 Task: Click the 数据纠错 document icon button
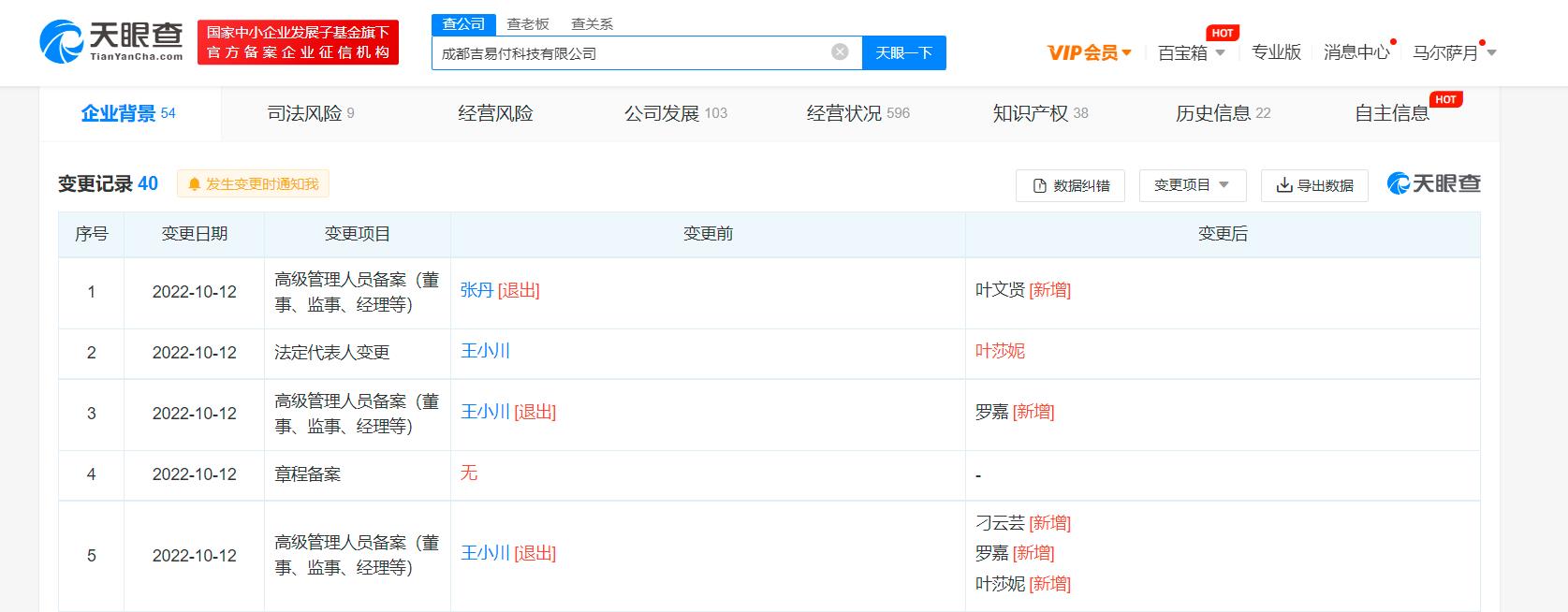[1070, 185]
